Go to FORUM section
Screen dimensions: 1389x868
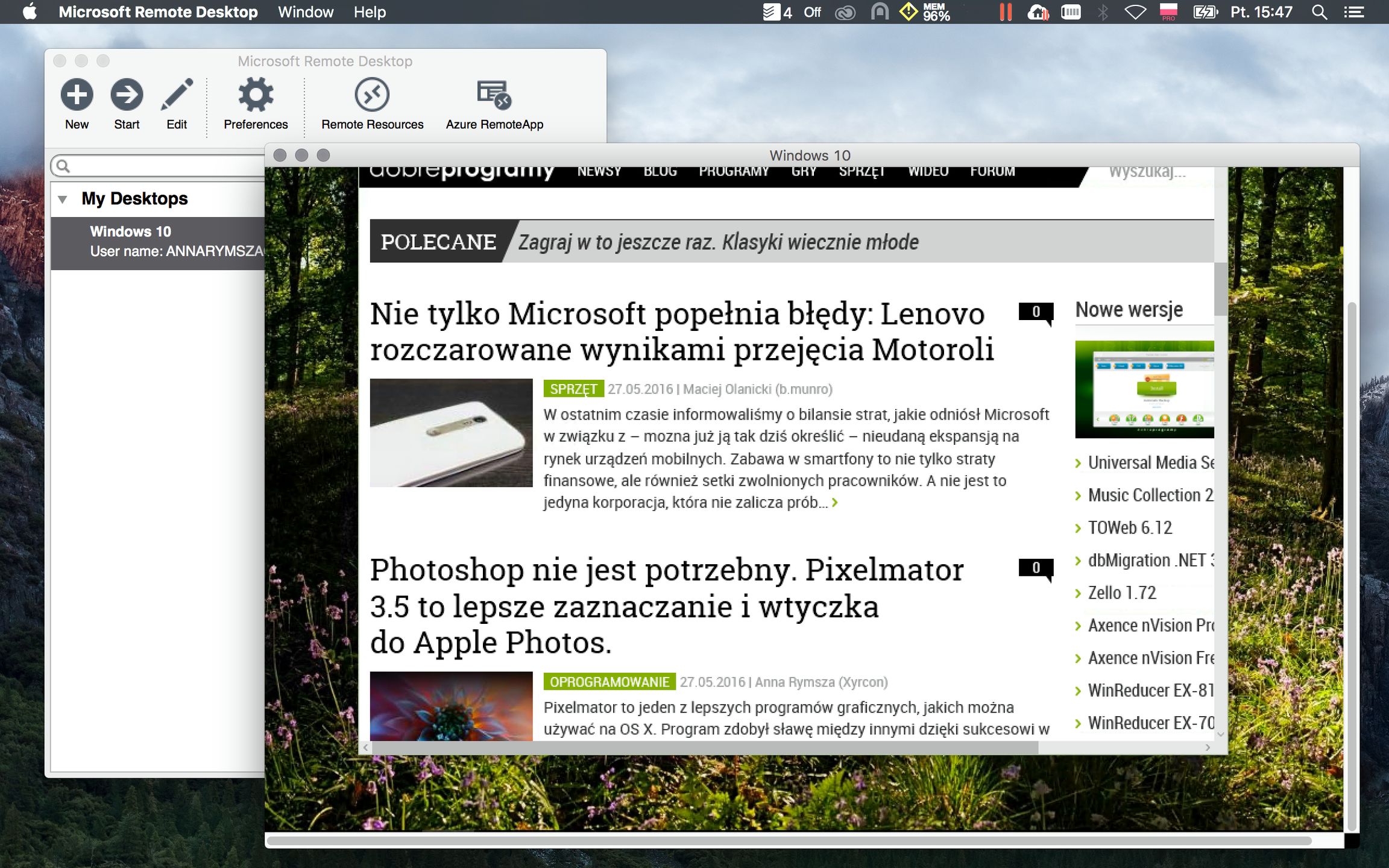click(x=992, y=171)
